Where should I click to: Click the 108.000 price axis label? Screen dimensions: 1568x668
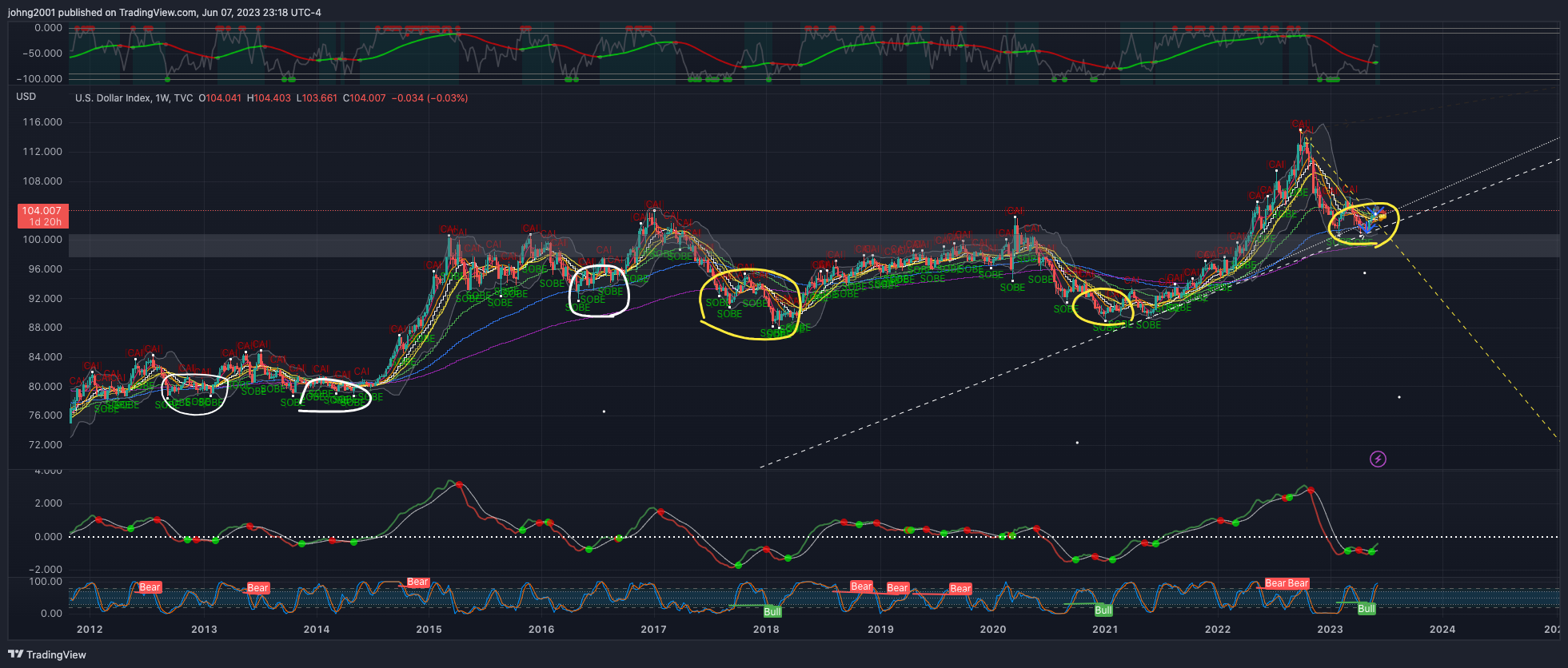tap(42, 181)
